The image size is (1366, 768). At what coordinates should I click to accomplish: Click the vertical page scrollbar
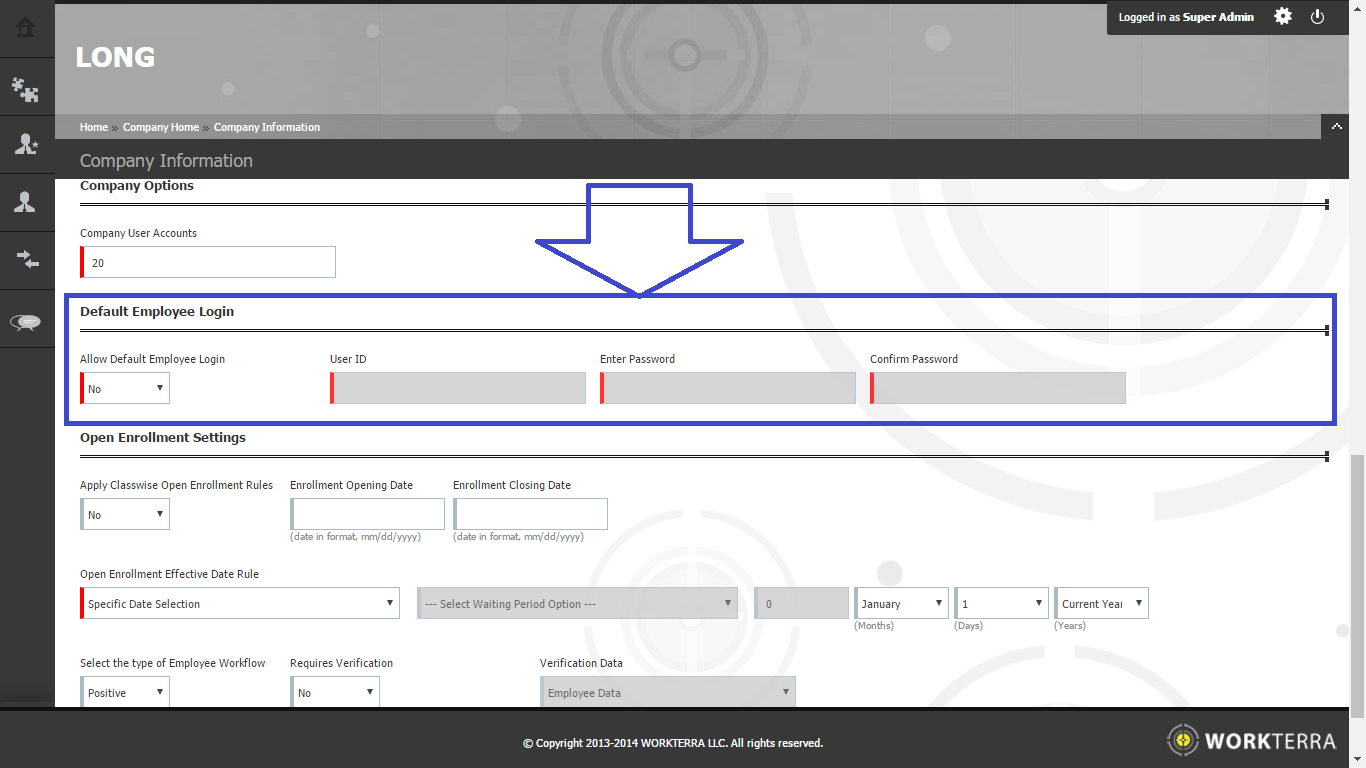[x=1357, y=580]
